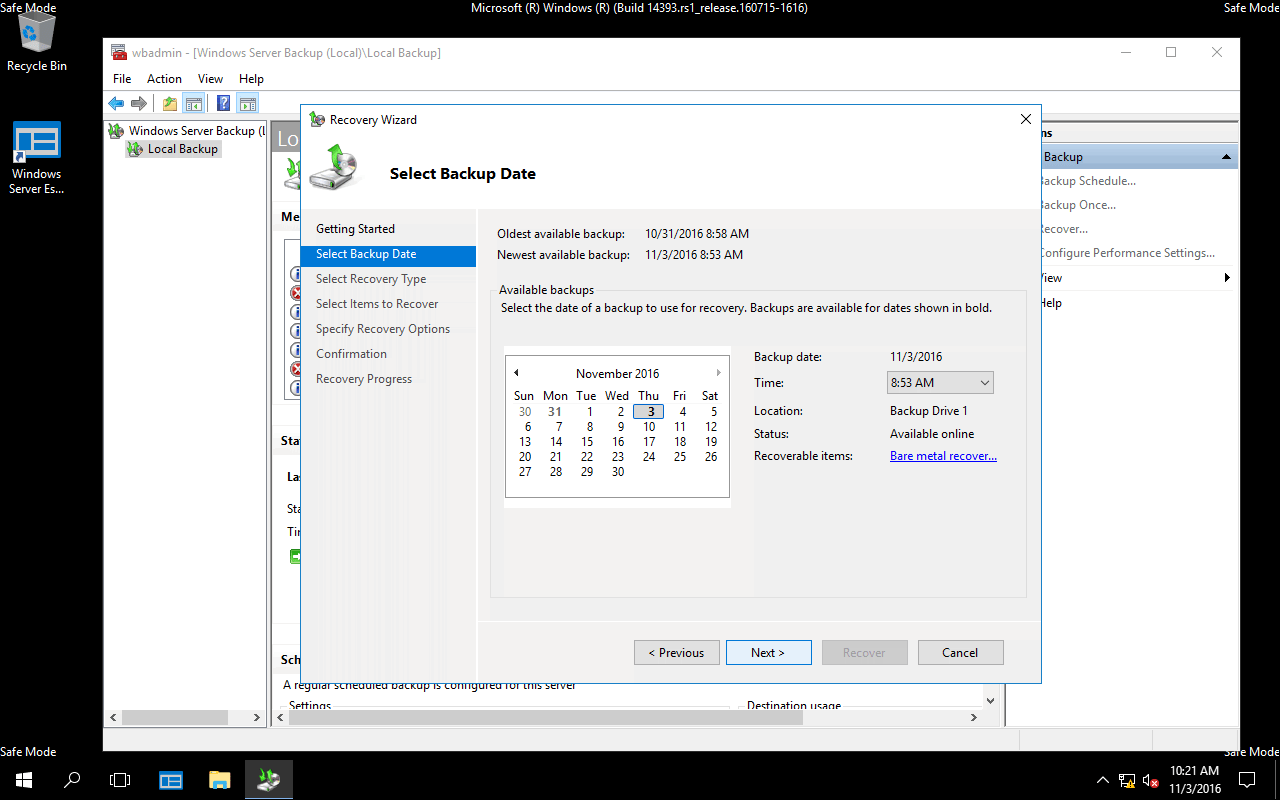Viewport: 1280px width, 800px height.
Task: Select October 31 in the calendar
Action: (555, 412)
